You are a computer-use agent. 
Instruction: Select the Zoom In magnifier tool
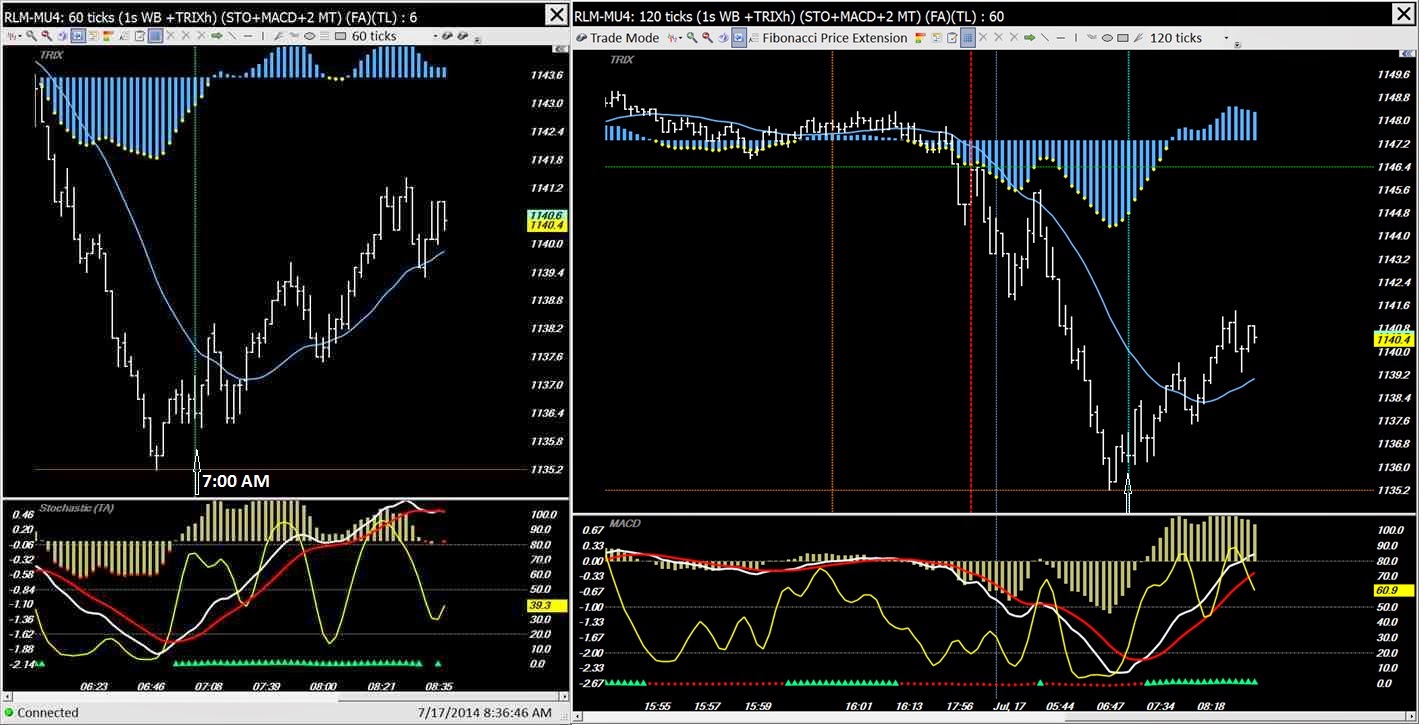(x=30, y=36)
